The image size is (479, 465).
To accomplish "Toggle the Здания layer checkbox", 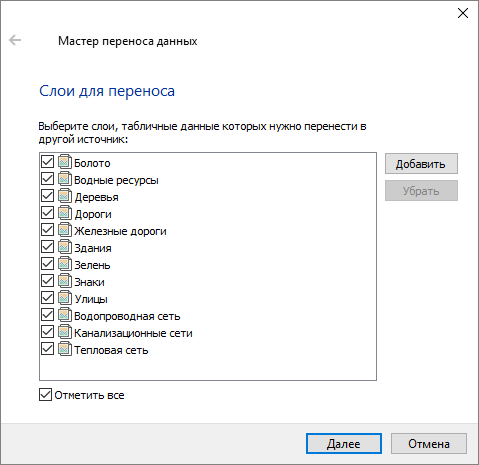I will click(x=47, y=247).
